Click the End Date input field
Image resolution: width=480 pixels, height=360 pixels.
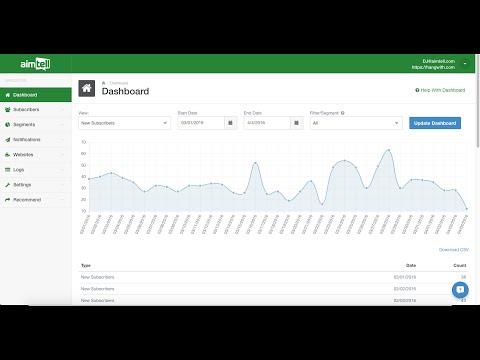tap(267, 123)
